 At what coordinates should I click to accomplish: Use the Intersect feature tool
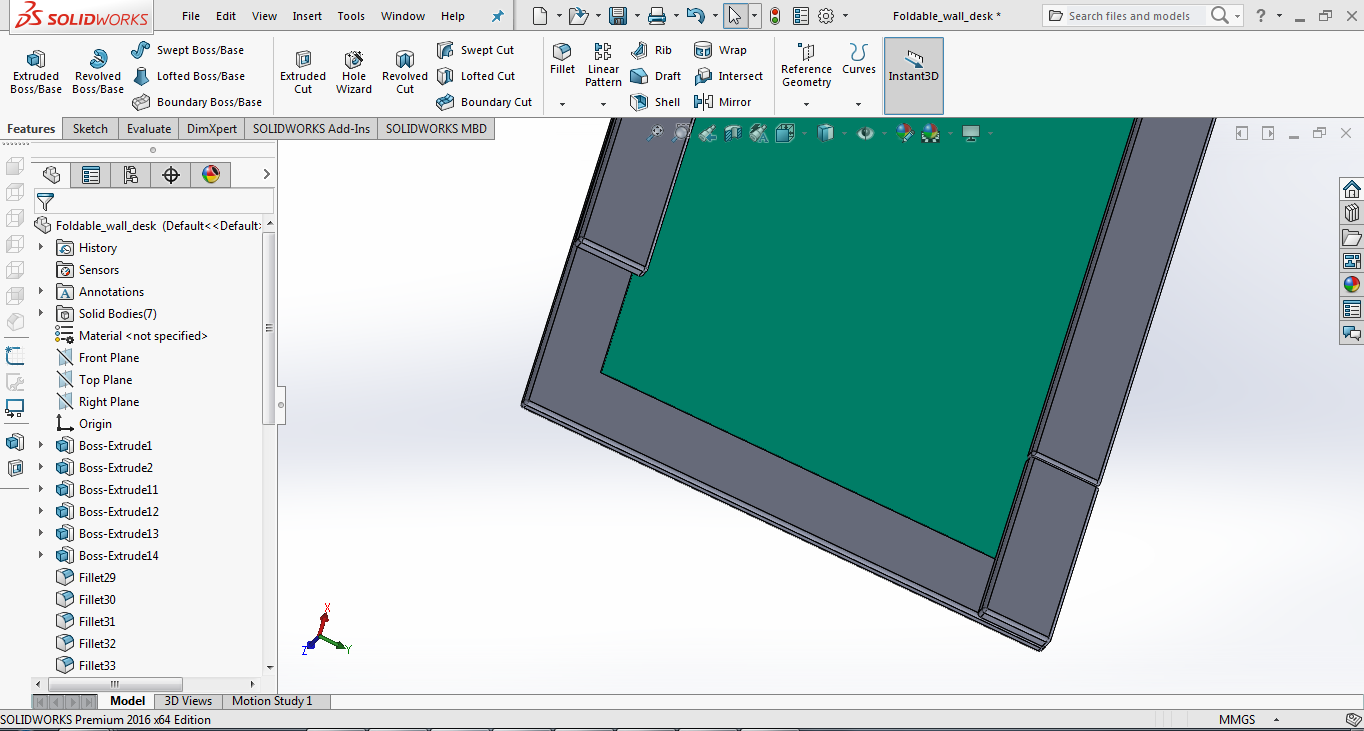(728, 76)
